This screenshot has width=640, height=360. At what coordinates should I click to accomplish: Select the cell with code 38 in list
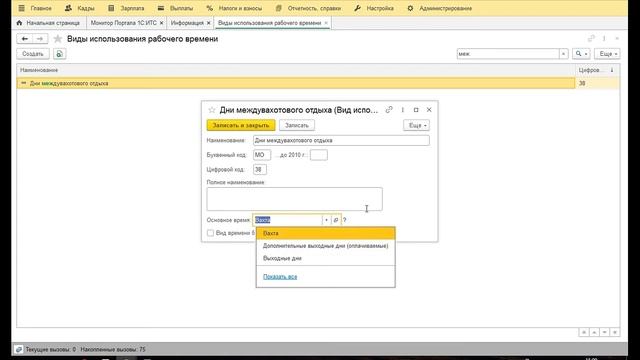pos(598,83)
